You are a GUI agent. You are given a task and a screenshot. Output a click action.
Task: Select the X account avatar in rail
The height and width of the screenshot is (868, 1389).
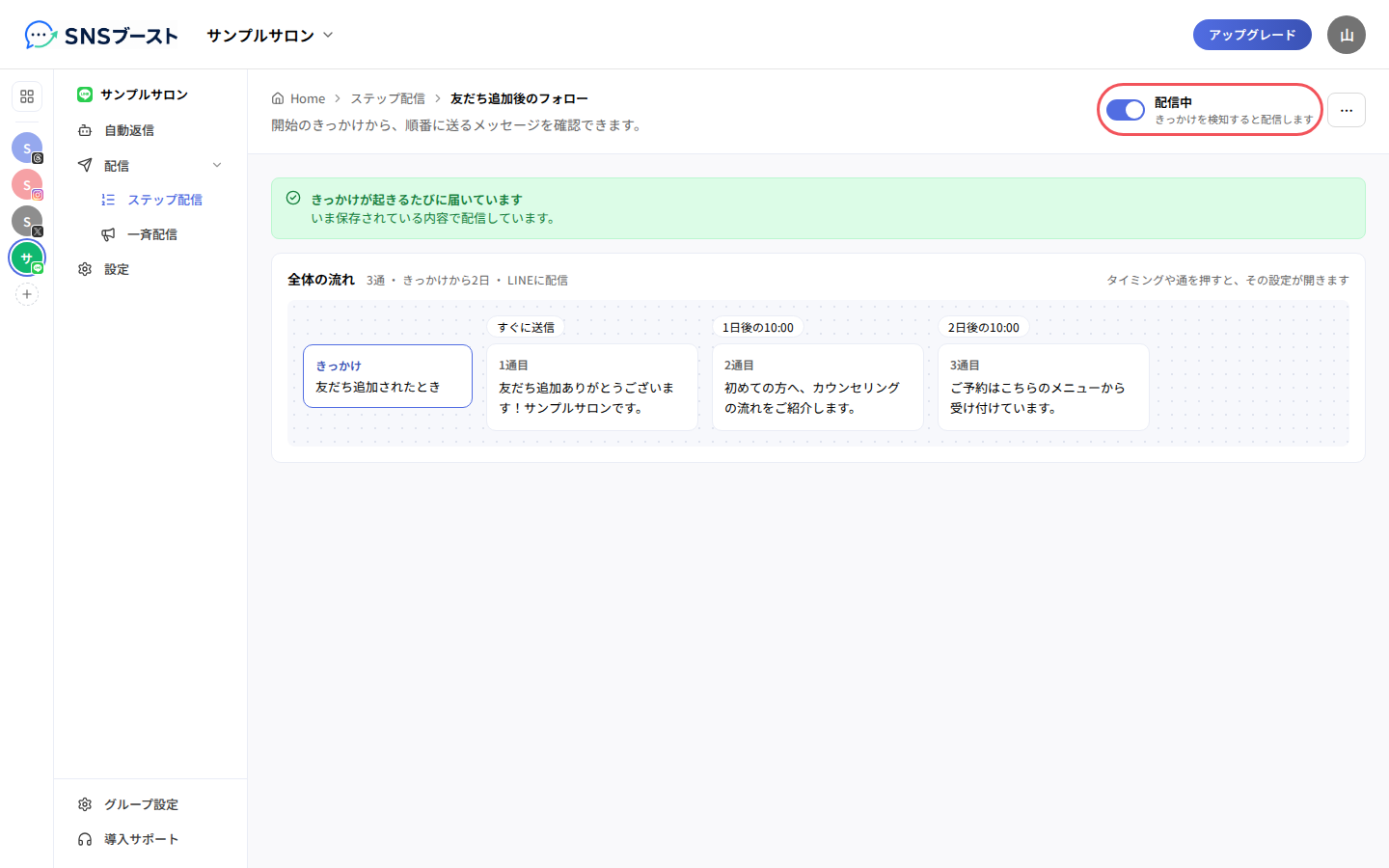(x=27, y=221)
